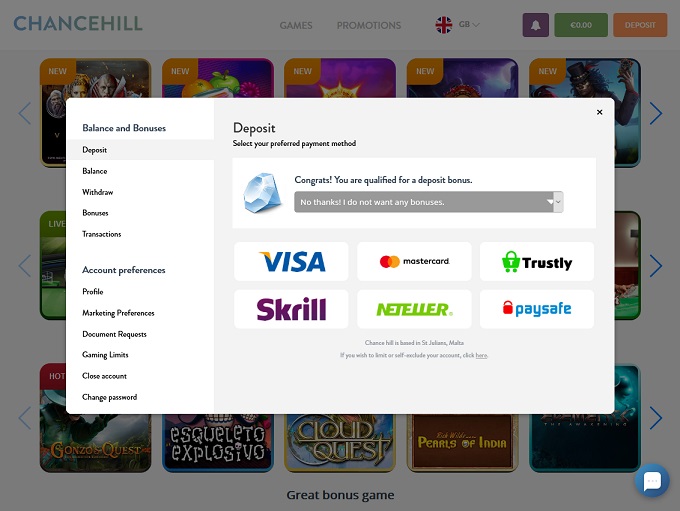Click the orange DEPOSIT button
The image size is (680, 511).
coord(640,25)
